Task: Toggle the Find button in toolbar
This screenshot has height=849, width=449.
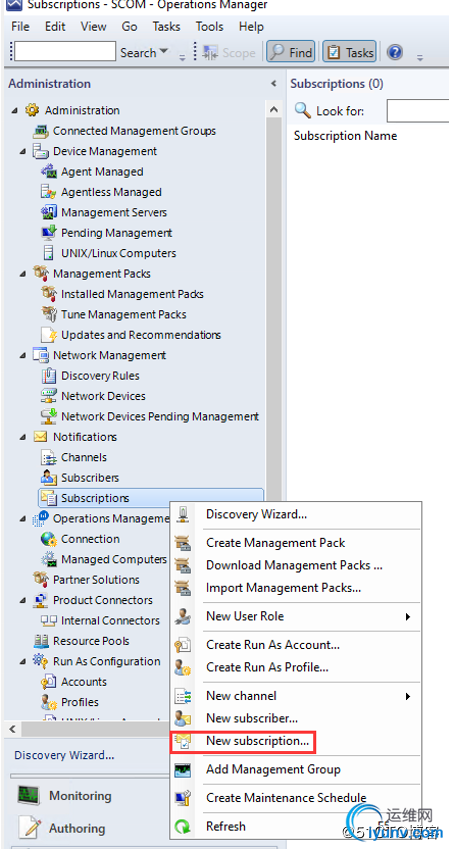Action: click(x=291, y=53)
